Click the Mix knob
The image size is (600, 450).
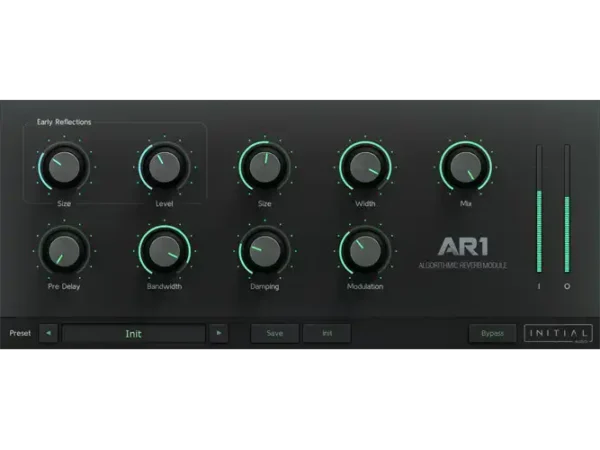465,167
